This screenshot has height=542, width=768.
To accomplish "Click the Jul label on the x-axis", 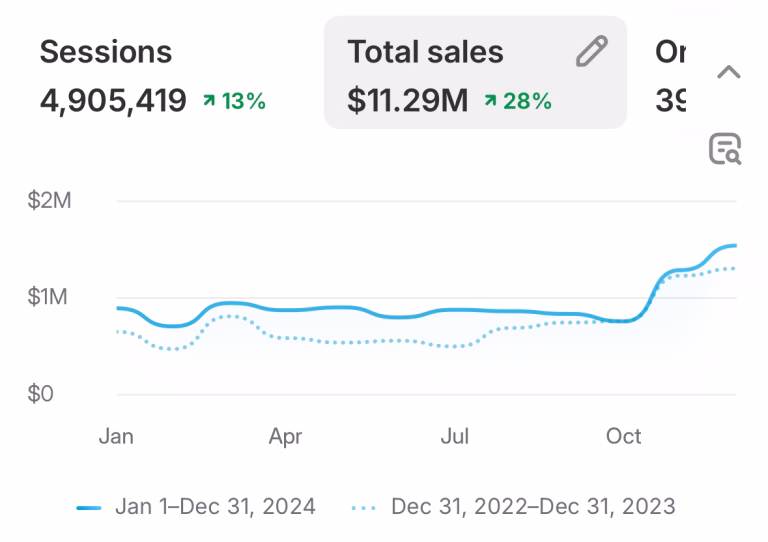I will (x=455, y=437).
